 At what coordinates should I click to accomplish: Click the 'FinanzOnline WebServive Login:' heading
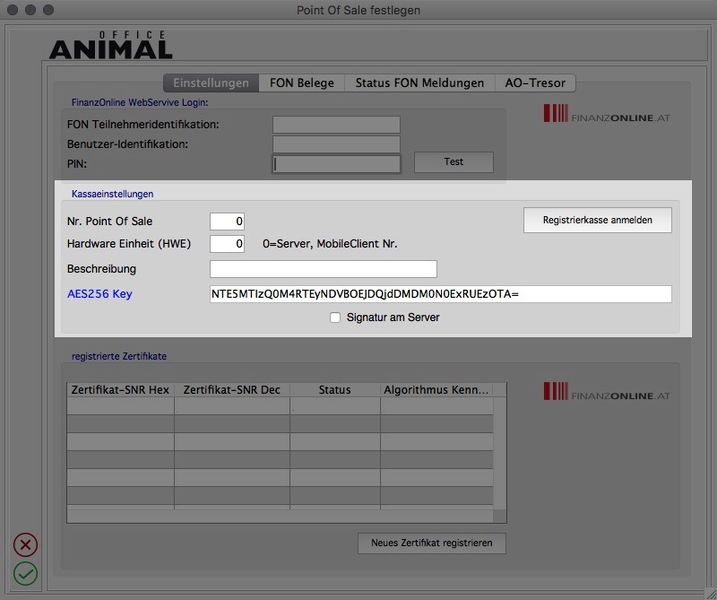coord(139,102)
